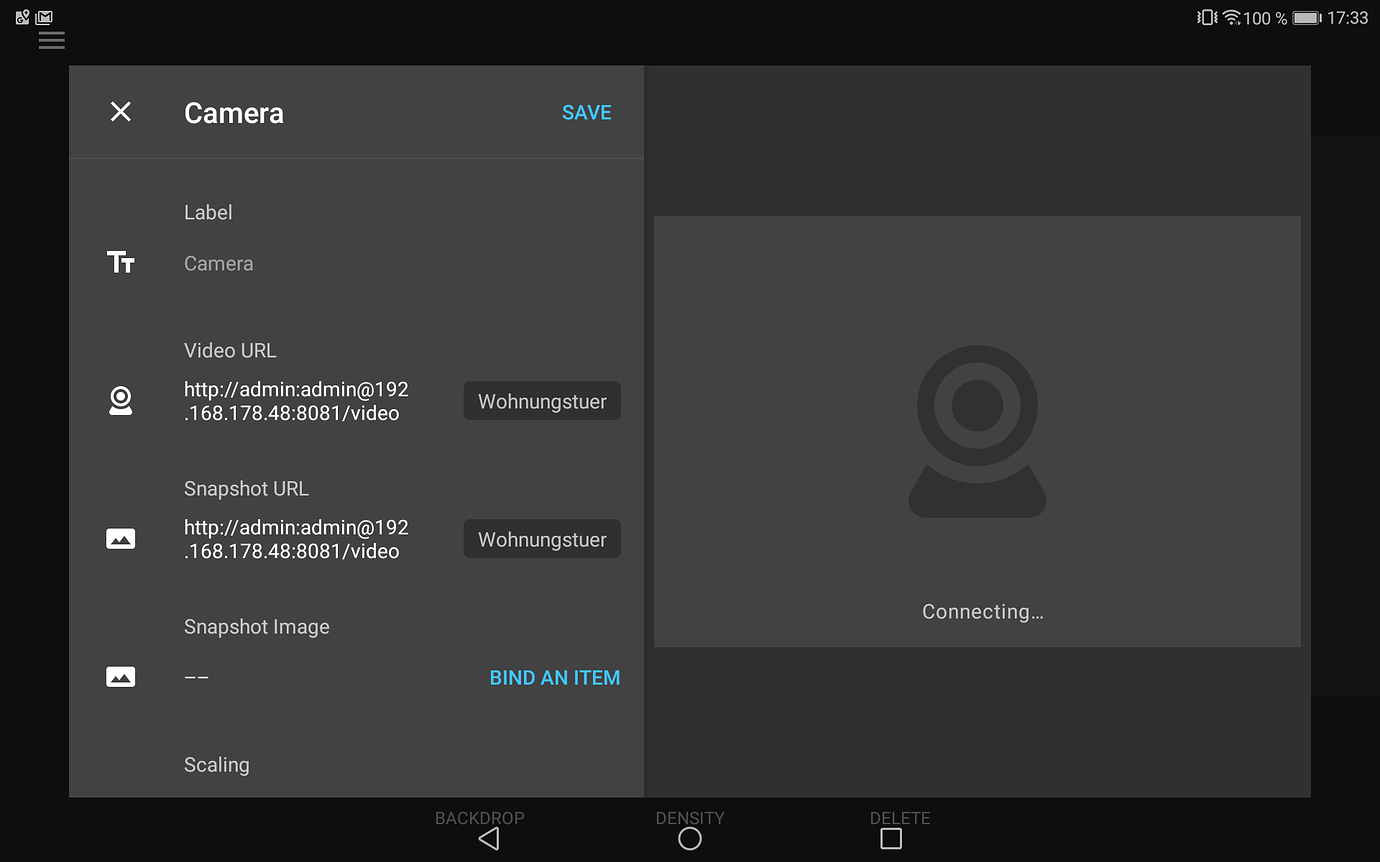Tap the webcam placeholder in the preview pane
Viewport: 1380px width, 862px height.
[x=977, y=431]
